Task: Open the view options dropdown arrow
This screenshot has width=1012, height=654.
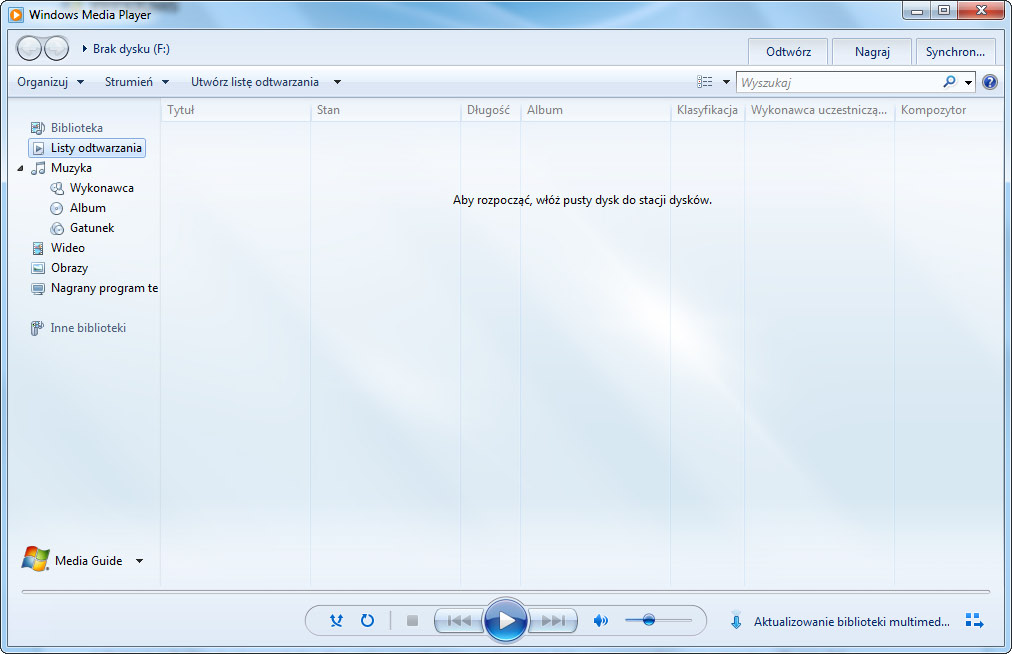Action: [726, 82]
